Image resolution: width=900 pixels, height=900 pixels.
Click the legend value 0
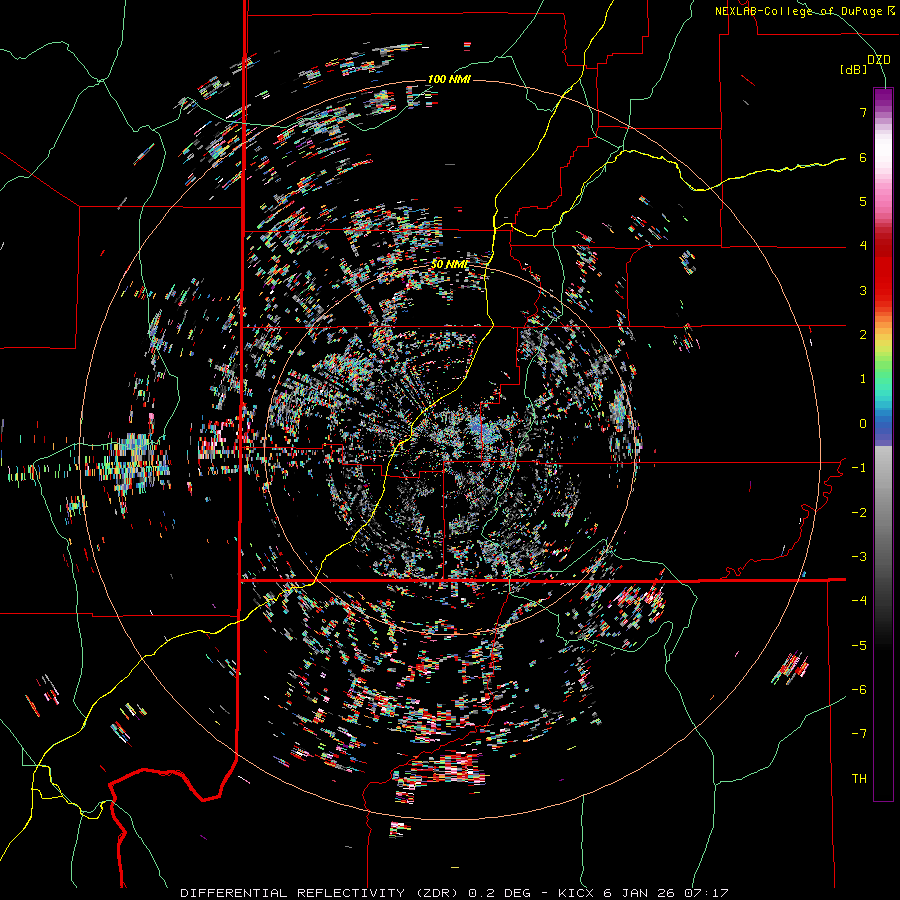point(863,424)
